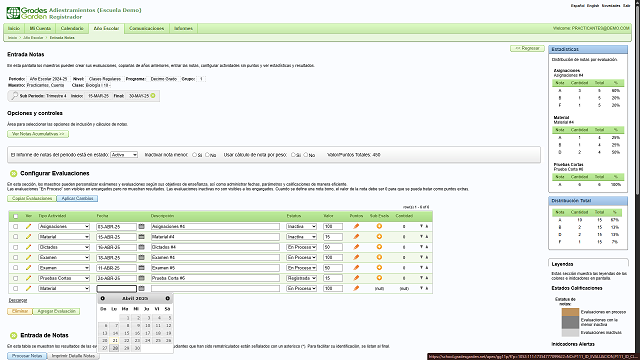Click green icon beside Configurar Evaluaciones heading
This screenshot has height=360, width=640.
[13, 173]
